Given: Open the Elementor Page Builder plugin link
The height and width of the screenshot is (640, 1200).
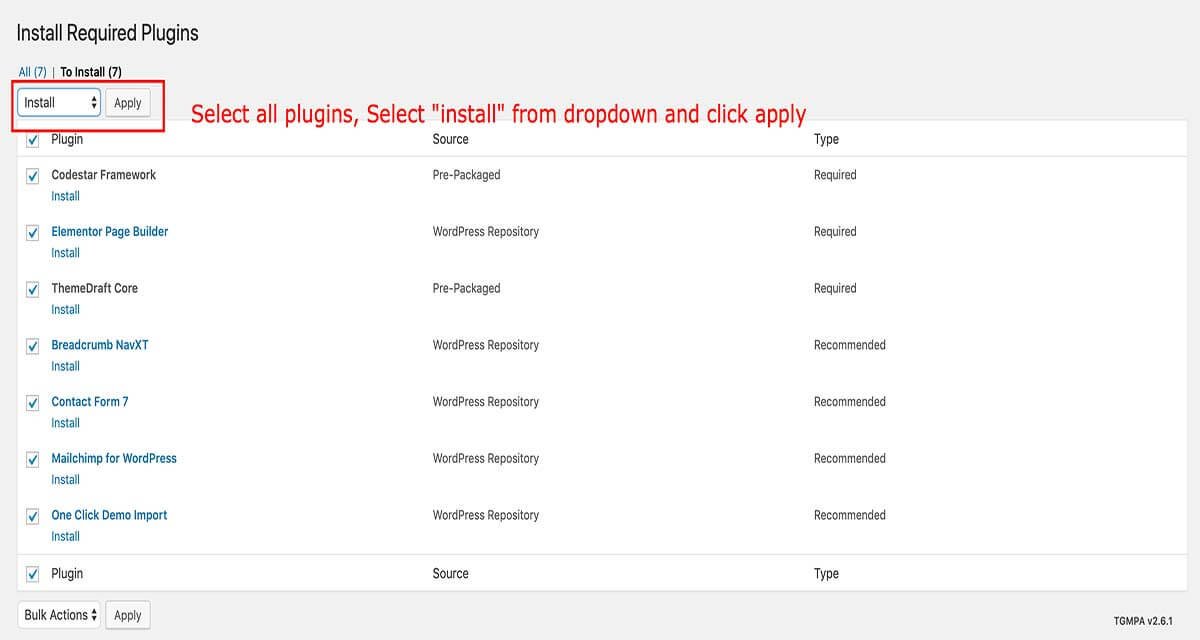Looking at the screenshot, I should [110, 231].
